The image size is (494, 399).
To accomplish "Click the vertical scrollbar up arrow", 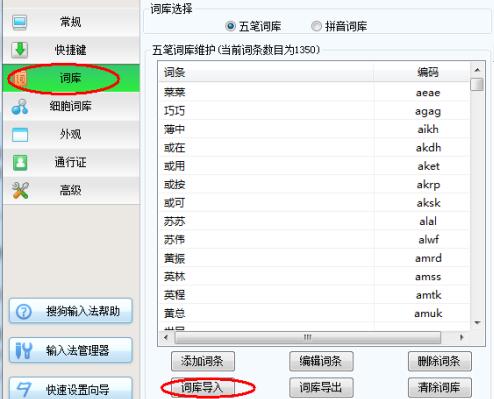I will pyautogui.click(x=477, y=70).
